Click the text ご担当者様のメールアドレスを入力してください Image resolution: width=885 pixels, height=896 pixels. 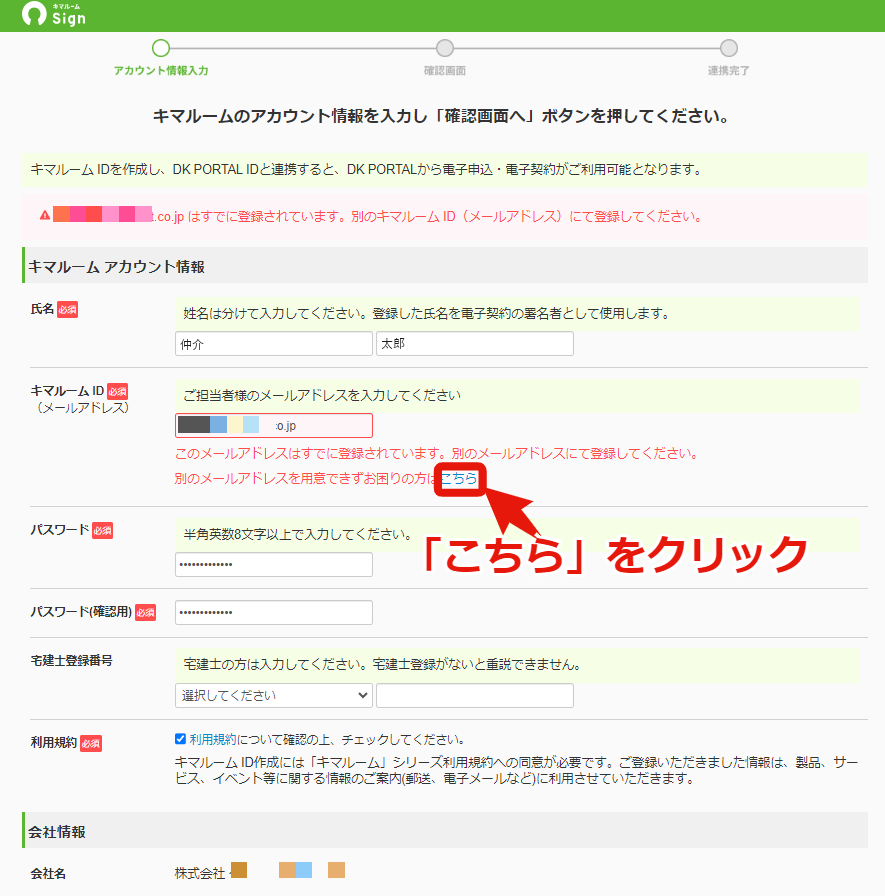click(x=322, y=395)
